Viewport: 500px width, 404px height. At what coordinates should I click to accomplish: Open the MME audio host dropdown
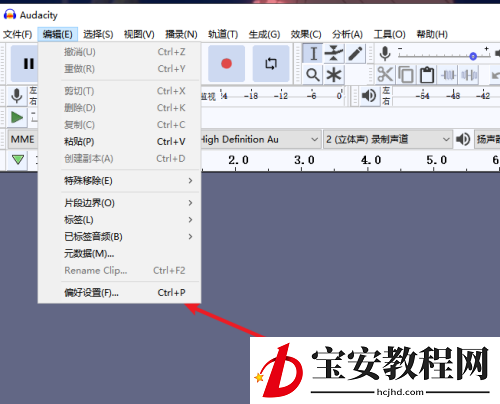pos(23,139)
